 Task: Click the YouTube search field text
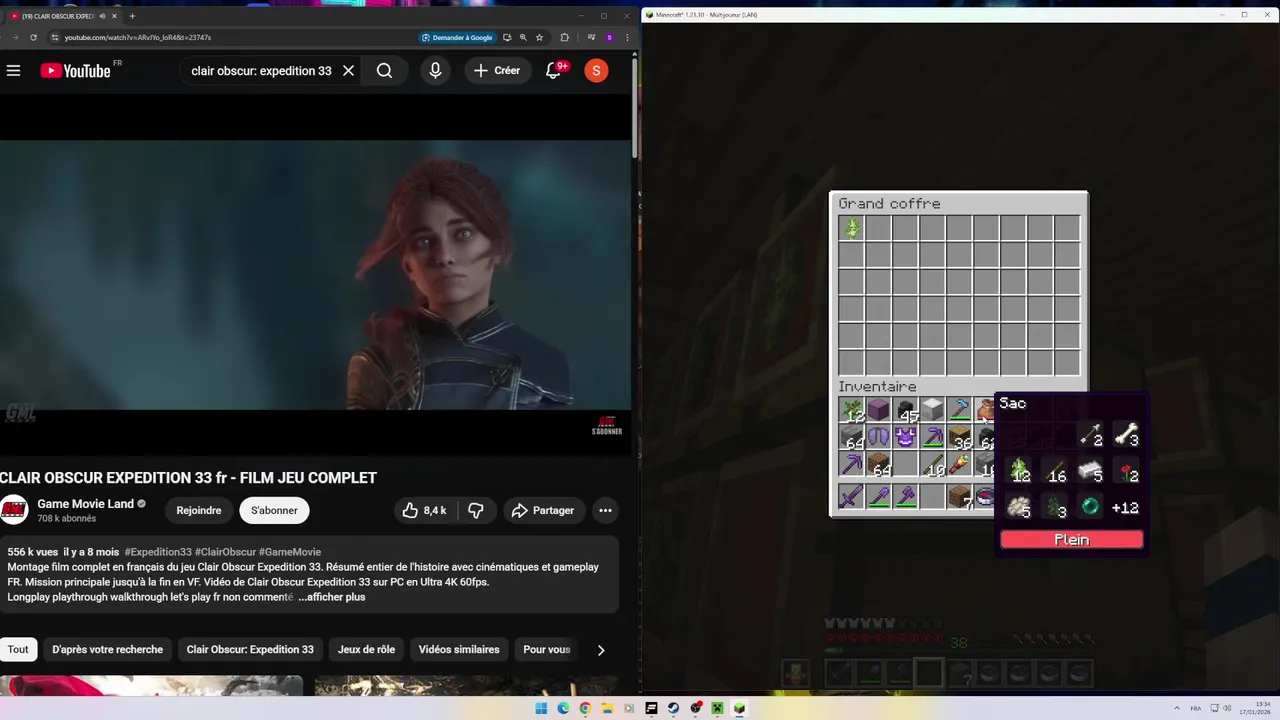pos(261,71)
